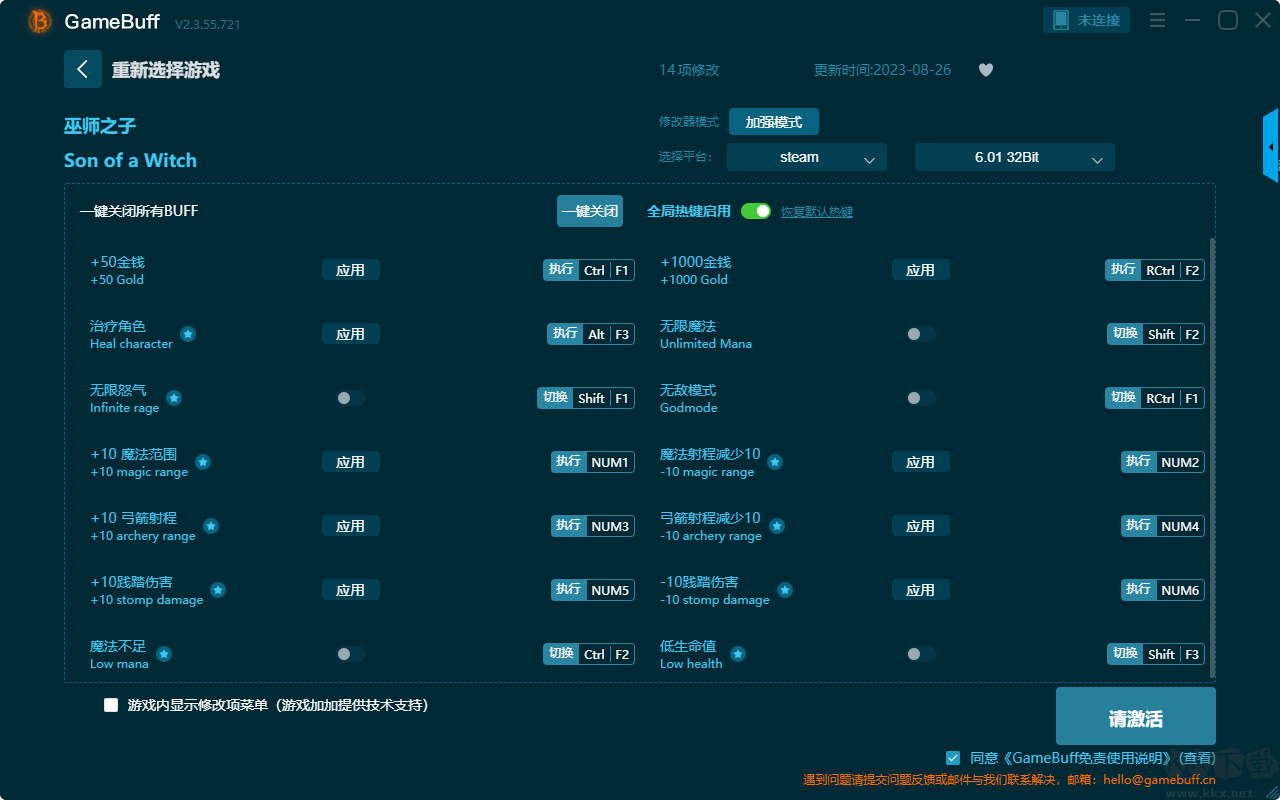The height and width of the screenshot is (800, 1280).
Task: Click the Shift F1 hotkey for Infinite rage
Action: click(586, 398)
